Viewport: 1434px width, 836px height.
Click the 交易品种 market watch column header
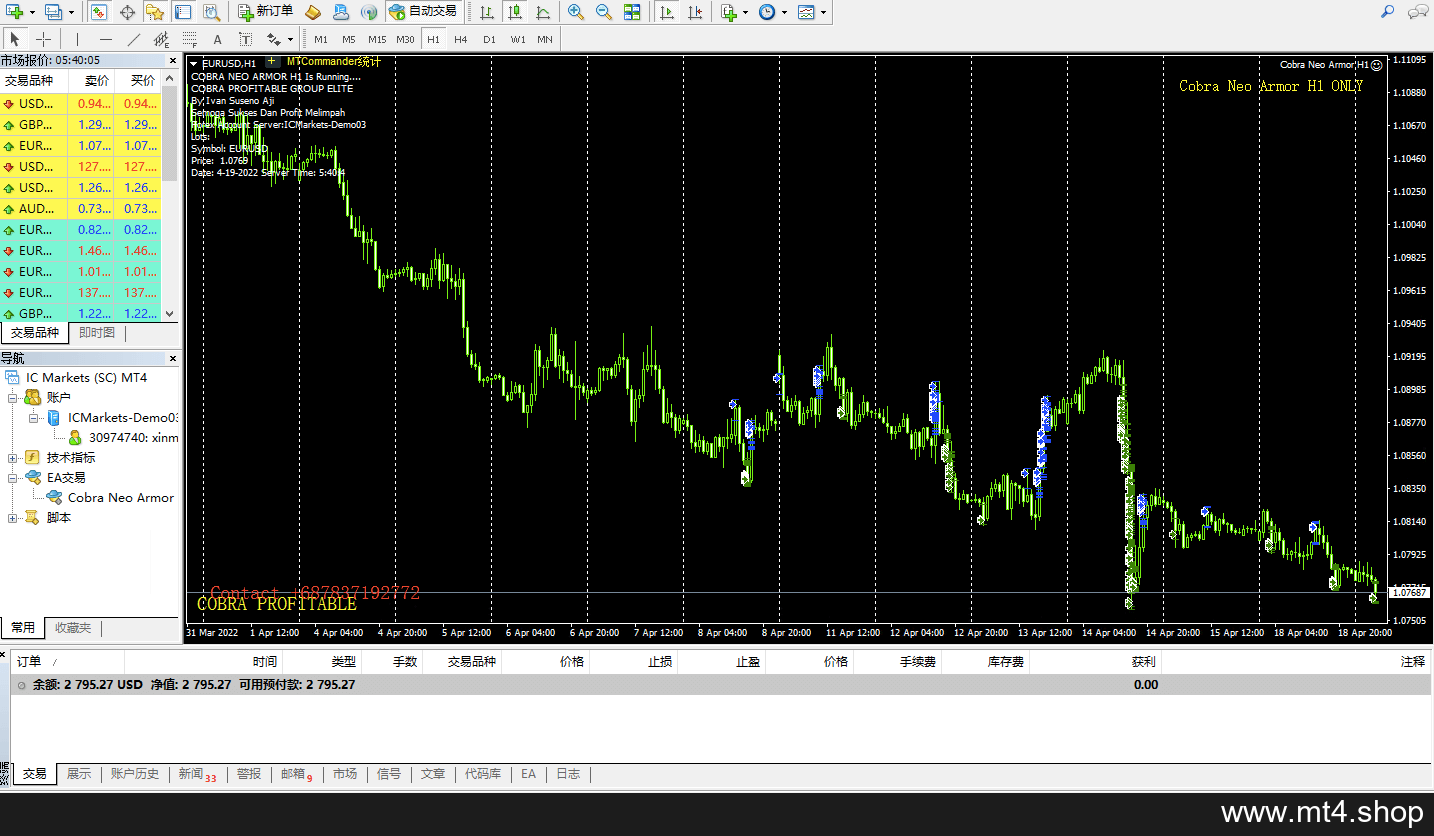33,81
